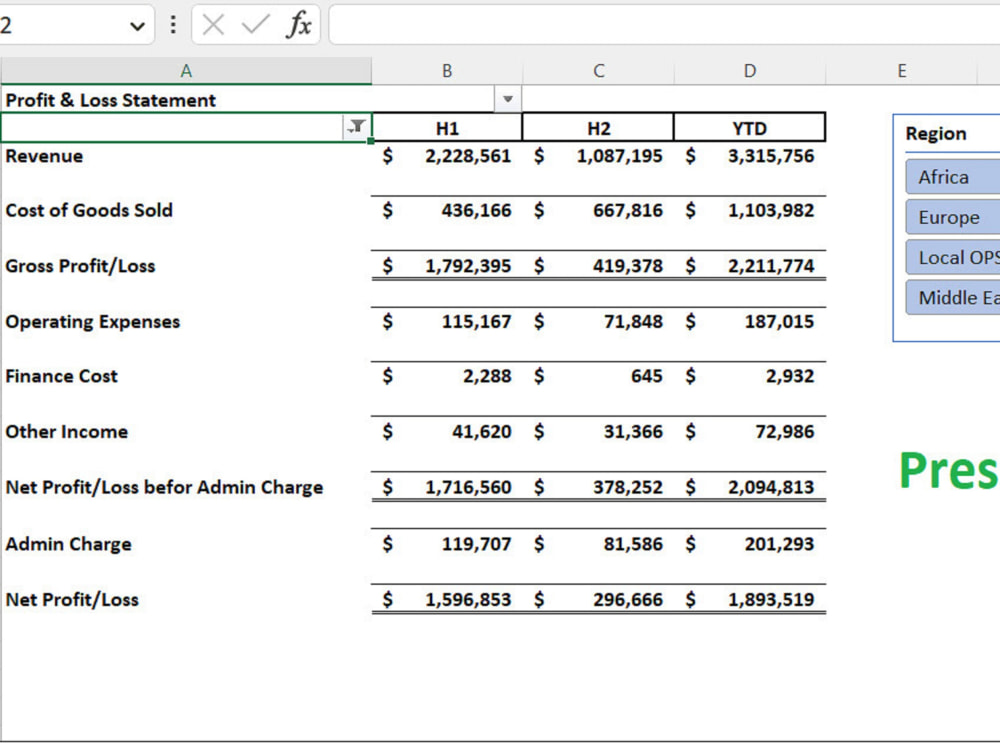Confirm entry with the checkmark icon
Screen dimensions: 1000x750
[x=256, y=25]
